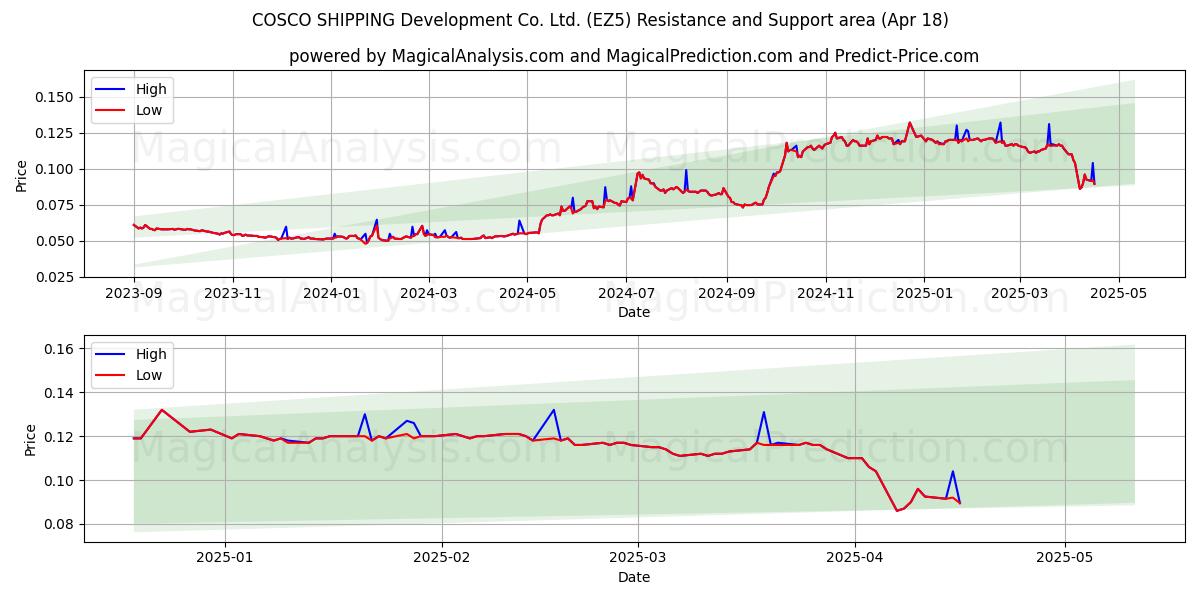The height and width of the screenshot is (600, 1200).
Task: Click the 0.075 price tick on upper chart
Action: [56, 205]
